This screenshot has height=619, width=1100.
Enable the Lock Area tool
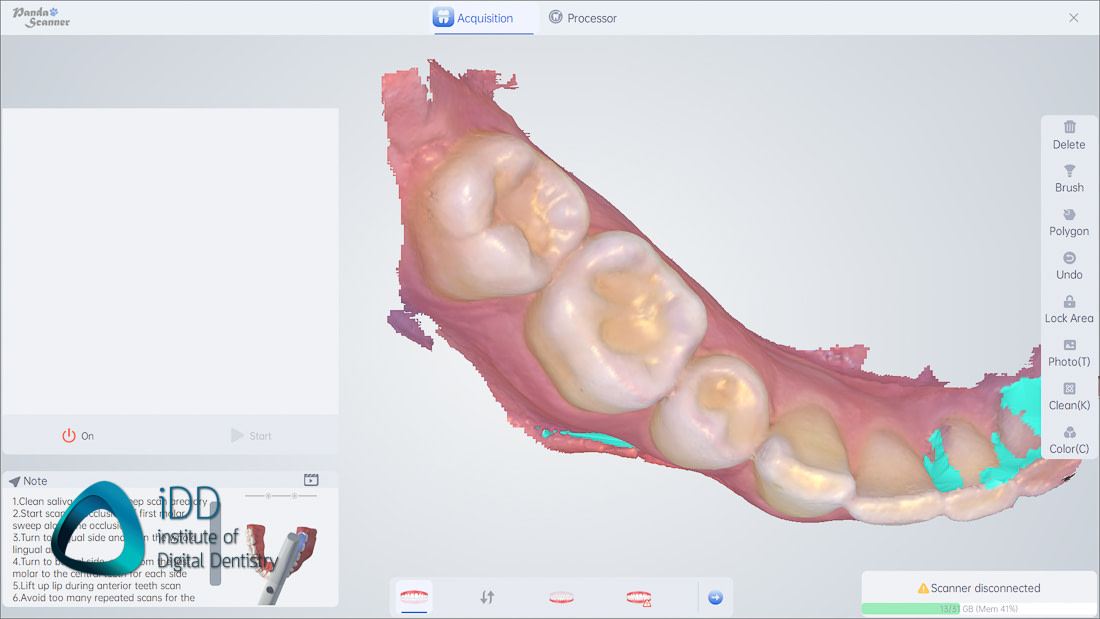1068,309
